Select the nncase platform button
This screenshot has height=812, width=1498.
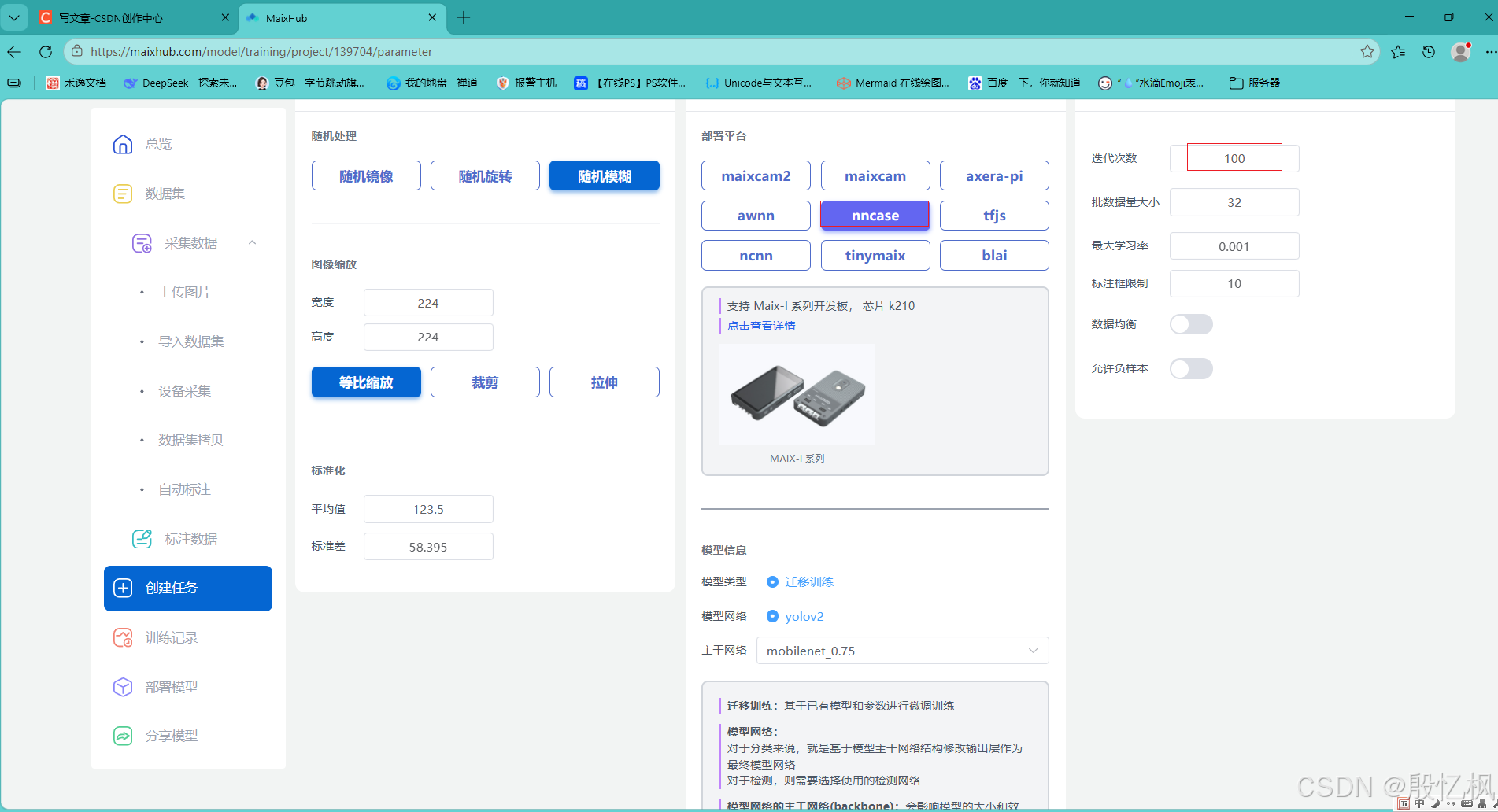click(x=875, y=216)
